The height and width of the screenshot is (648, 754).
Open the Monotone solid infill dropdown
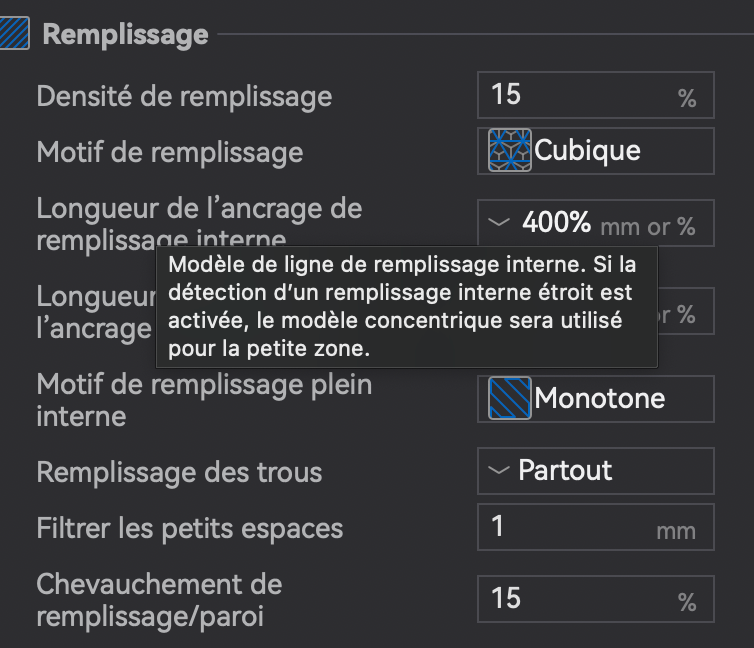596,399
